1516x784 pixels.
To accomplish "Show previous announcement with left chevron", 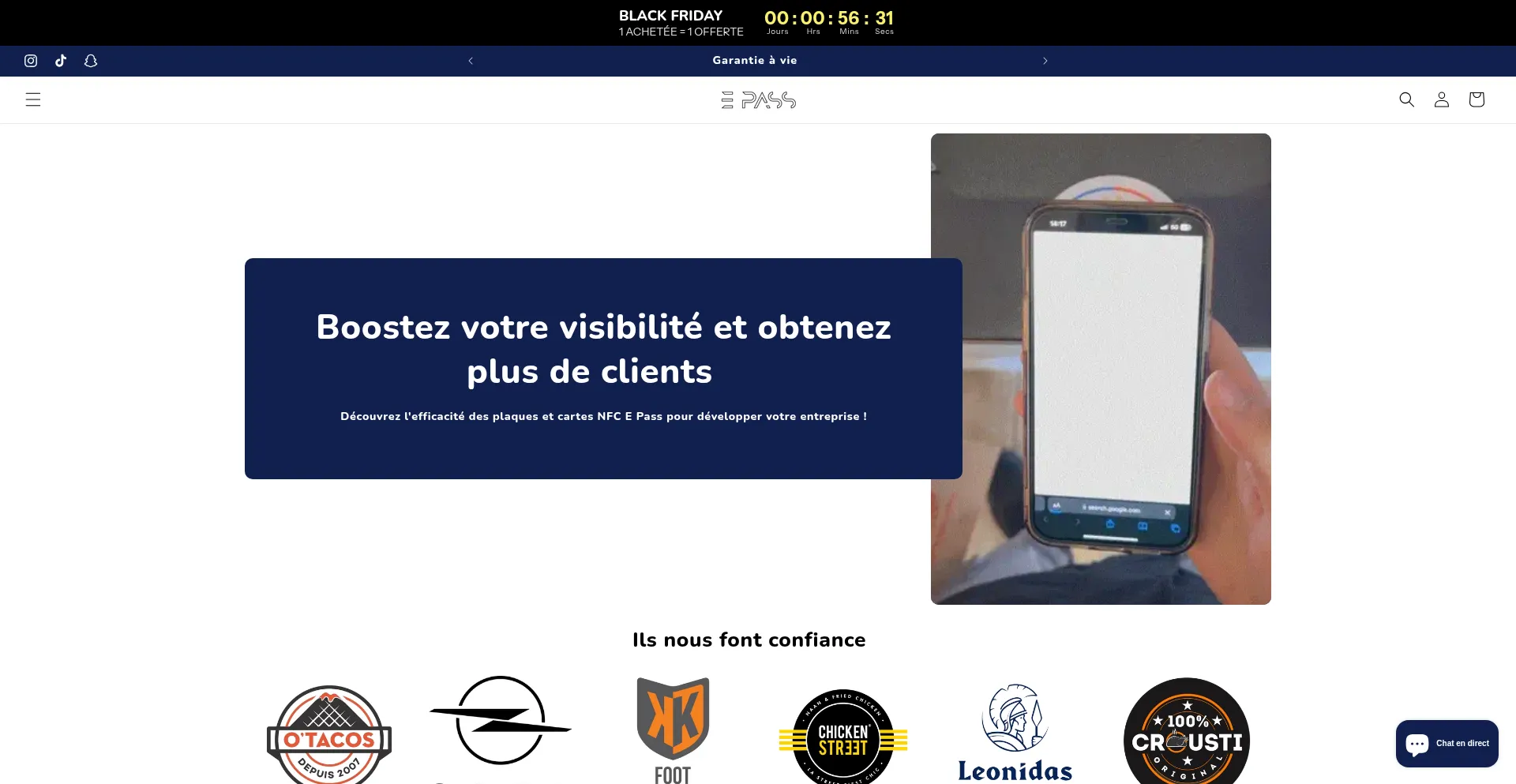I will pos(471,61).
